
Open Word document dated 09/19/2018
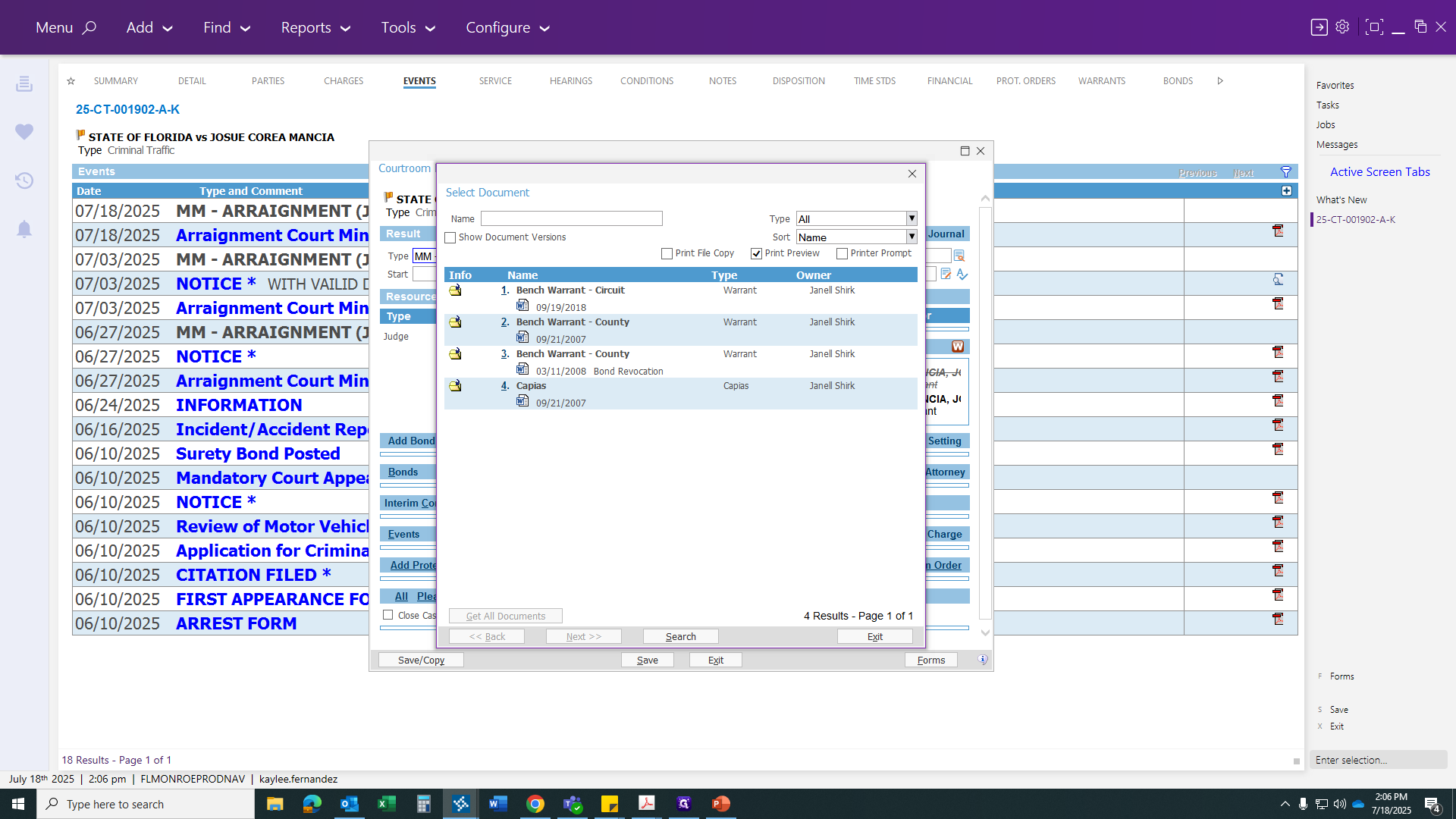pos(522,306)
